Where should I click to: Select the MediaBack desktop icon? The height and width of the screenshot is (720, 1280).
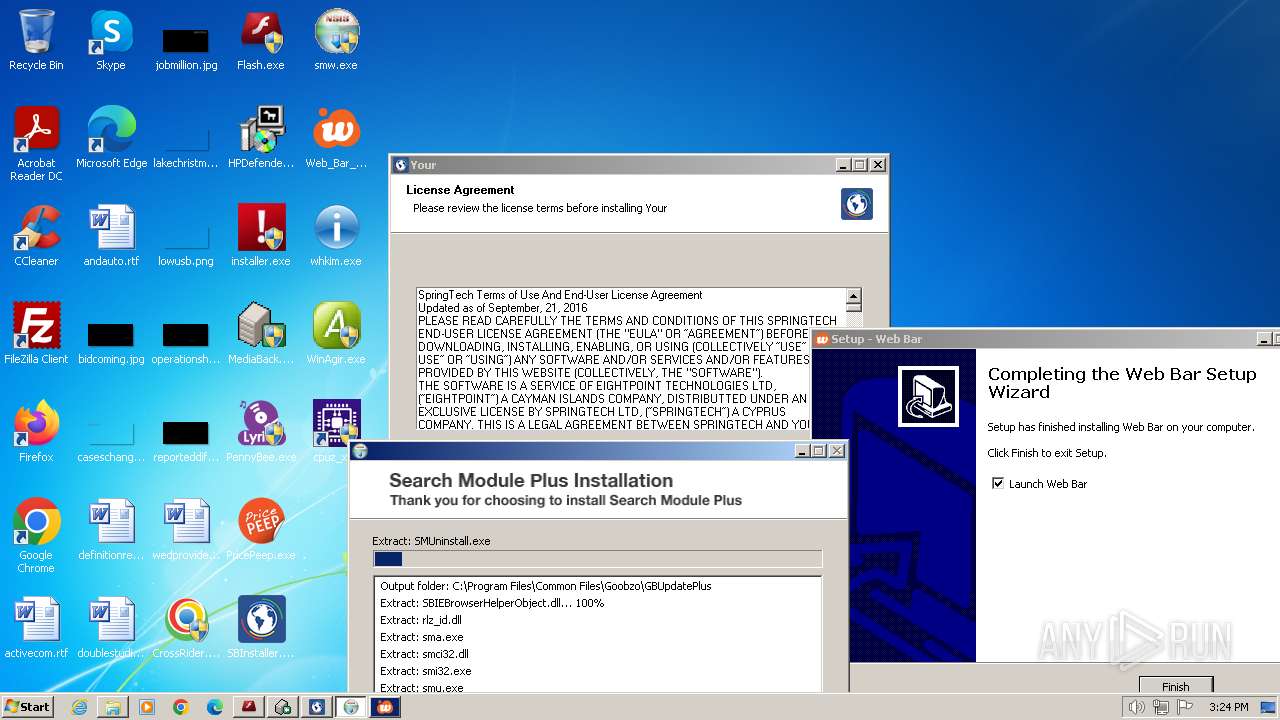[x=261, y=334]
